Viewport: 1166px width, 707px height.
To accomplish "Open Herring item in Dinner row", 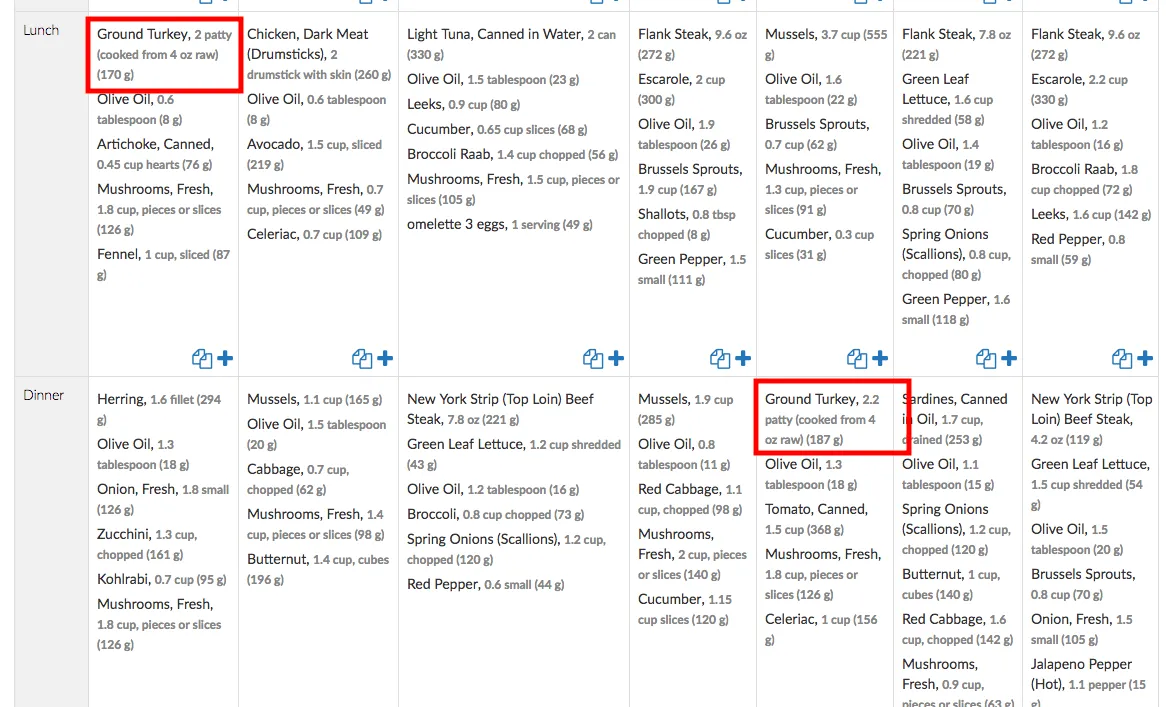I will 120,399.
